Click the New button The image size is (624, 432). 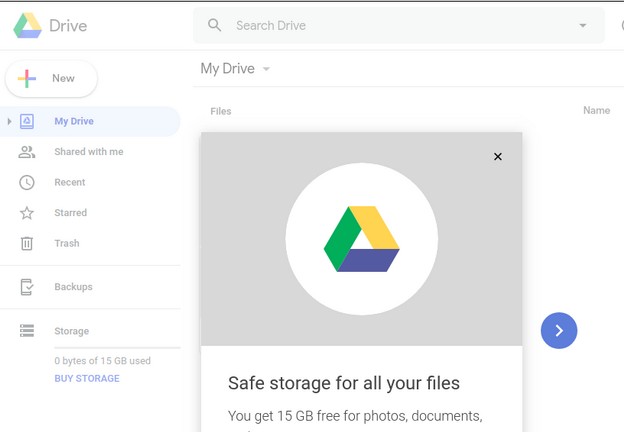(x=51, y=78)
